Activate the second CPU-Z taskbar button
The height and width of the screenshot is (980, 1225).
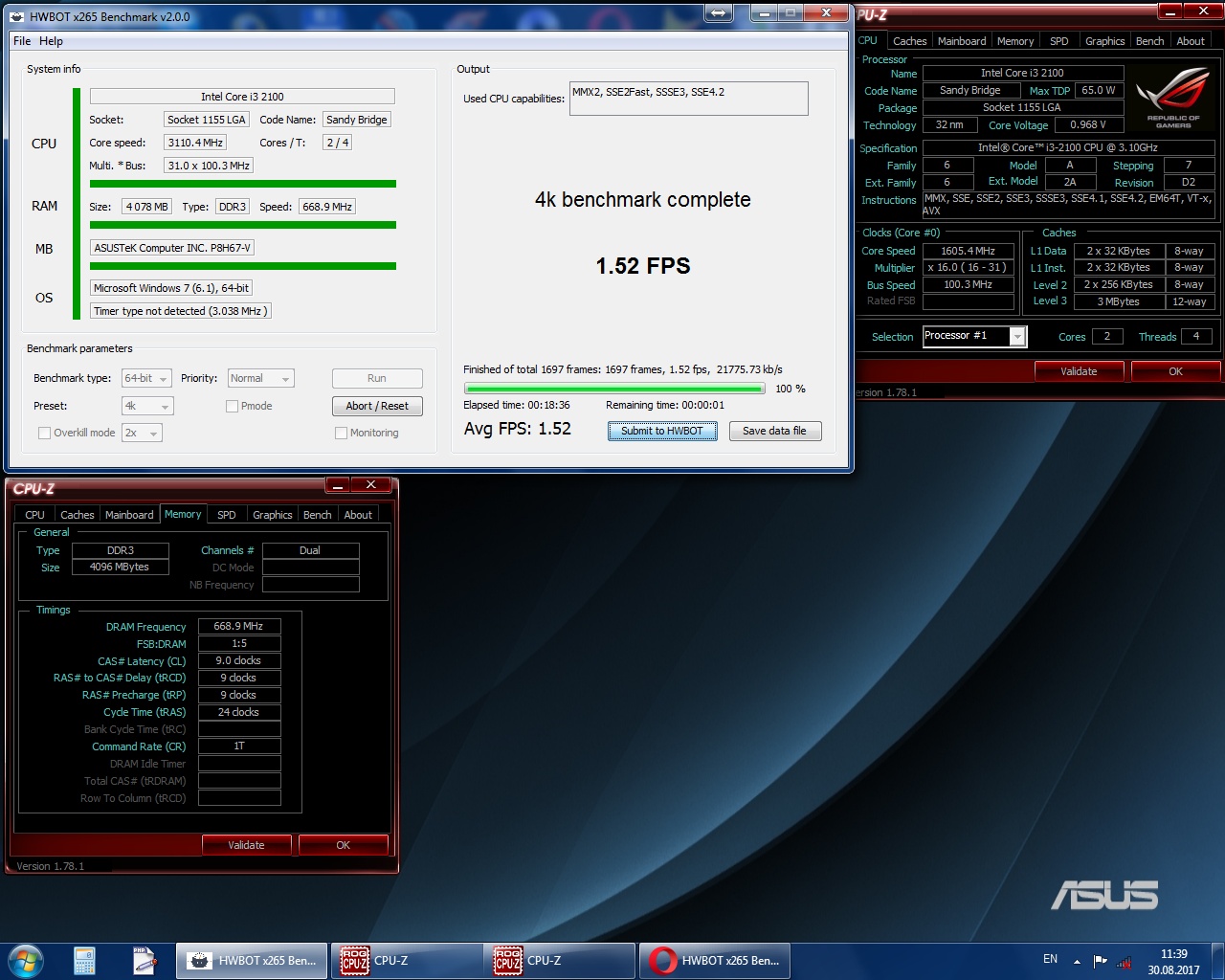pos(561,961)
